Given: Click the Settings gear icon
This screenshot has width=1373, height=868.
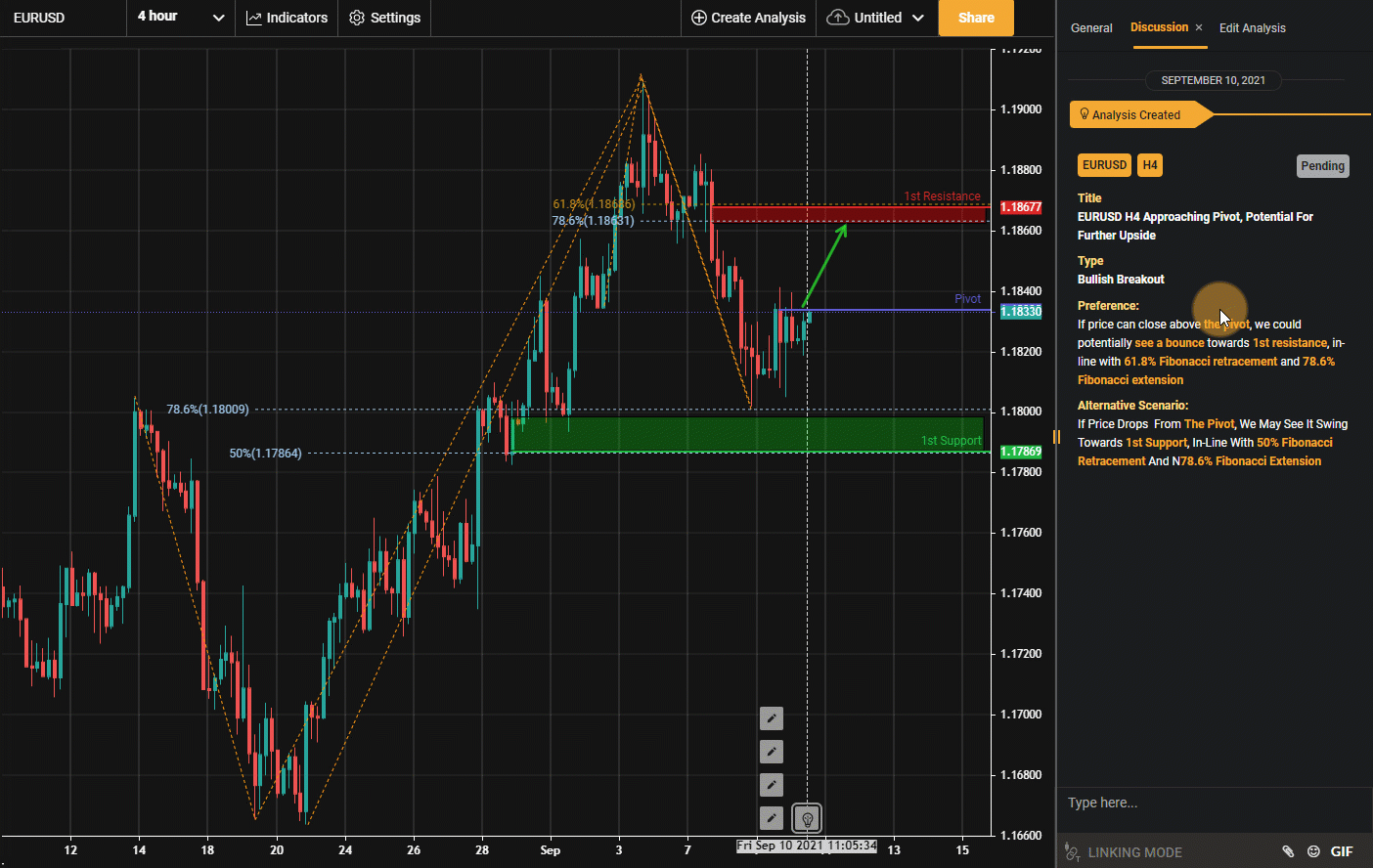Looking at the screenshot, I should (357, 18).
